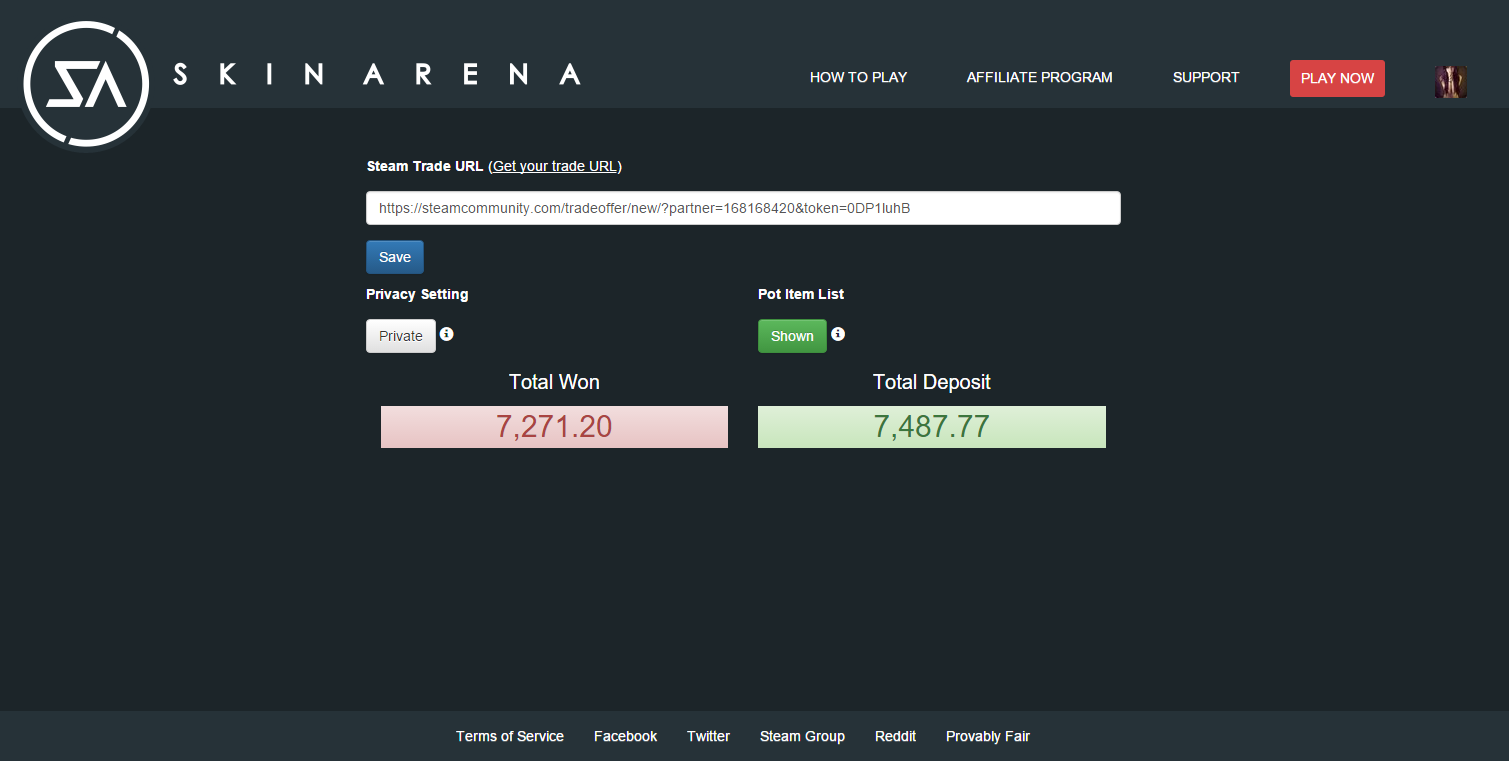The width and height of the screenshot is (1509, 761).
Task: Toggle the Private privacy setting
Action: 401,336
